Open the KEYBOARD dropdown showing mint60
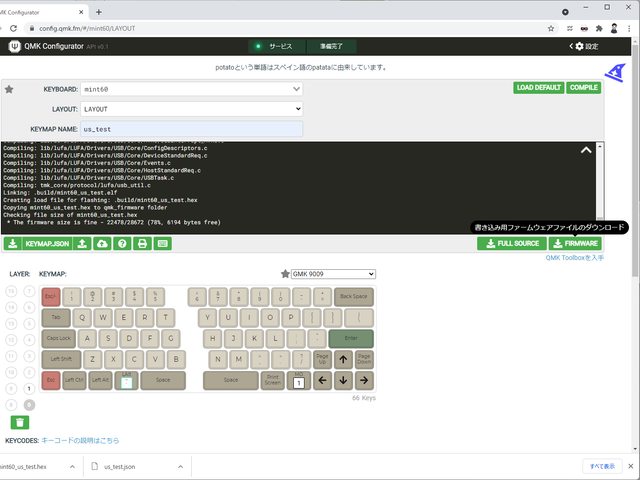Viewport: 640px width, 480px height. click(x=190, y=89)
